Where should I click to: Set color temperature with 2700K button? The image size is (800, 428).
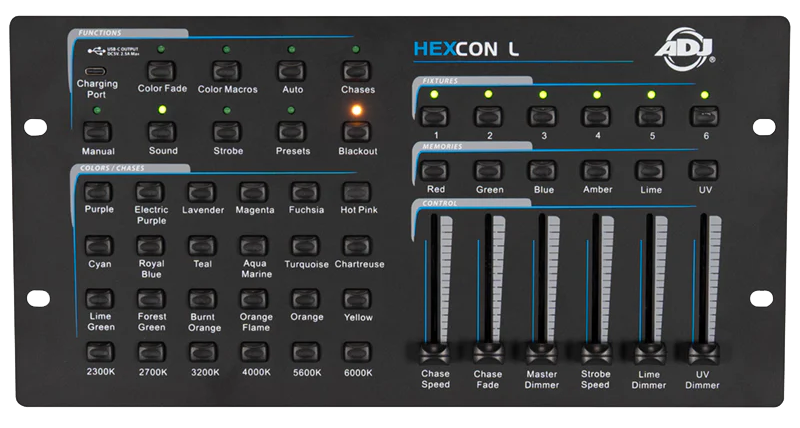[152, 353]
